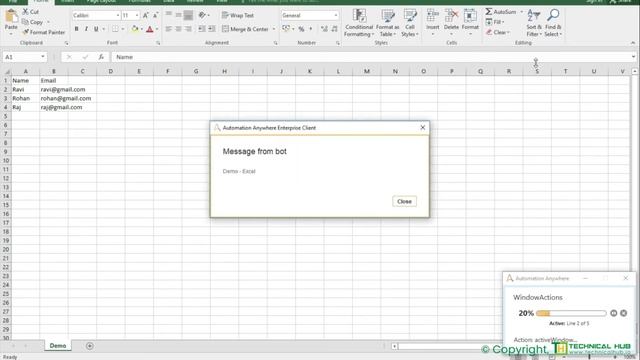Viewport: 640px width, 360px height.
Task: Apply the Fill Color bucket
Action: pyautogui.click(x=135, y=29)
